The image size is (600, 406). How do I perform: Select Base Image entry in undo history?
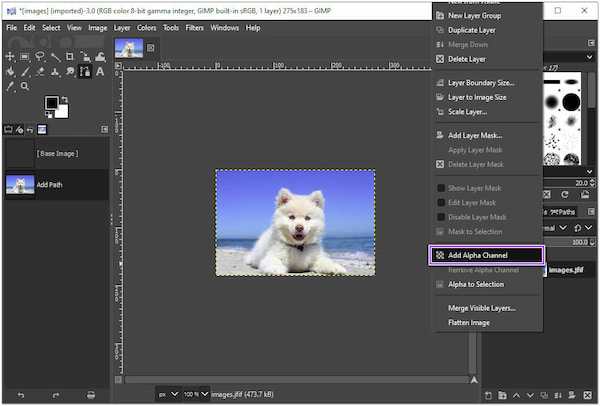coord(57,153)
